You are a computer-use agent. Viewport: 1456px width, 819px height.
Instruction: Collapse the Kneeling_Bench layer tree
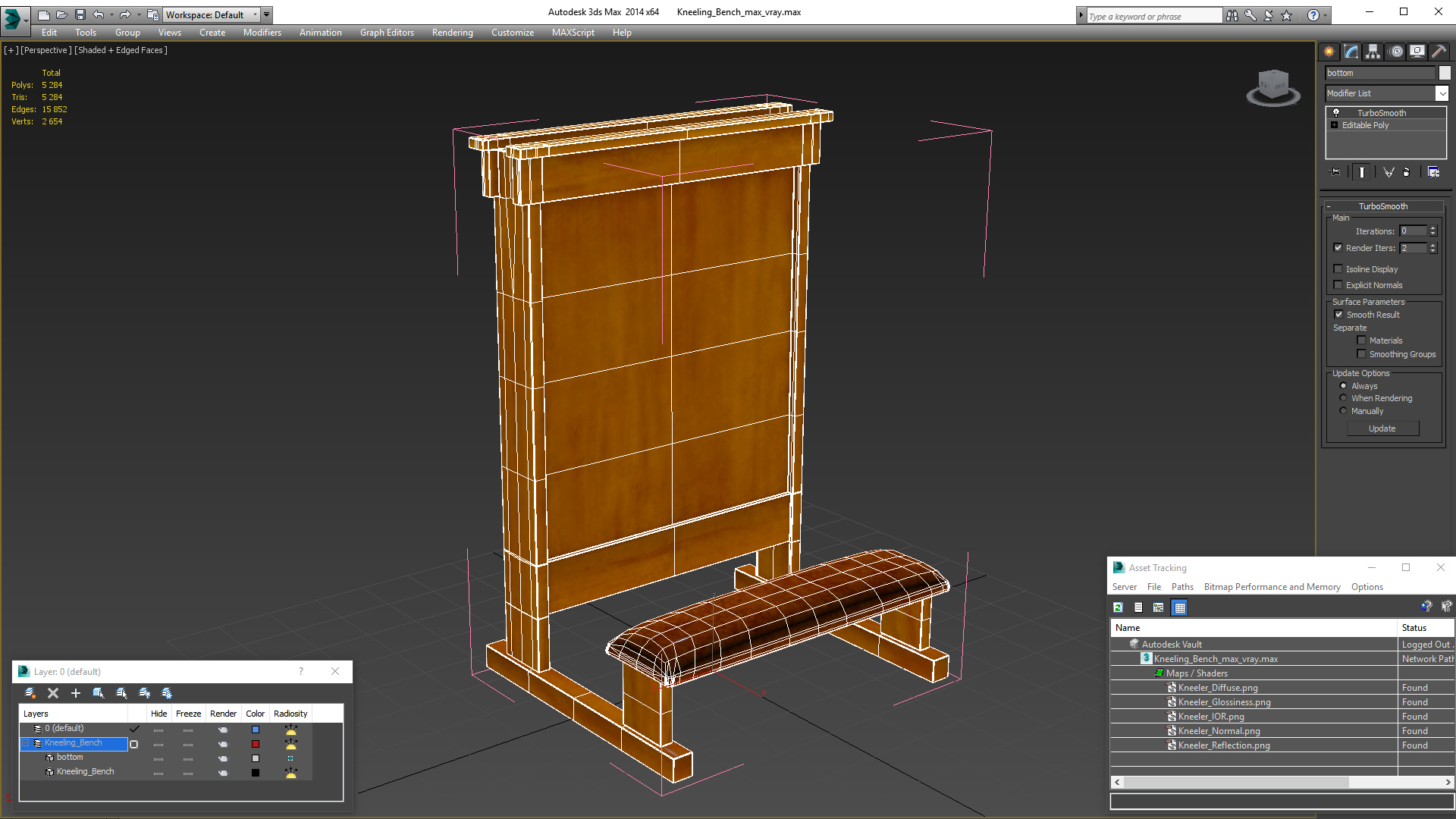(26, 743)
